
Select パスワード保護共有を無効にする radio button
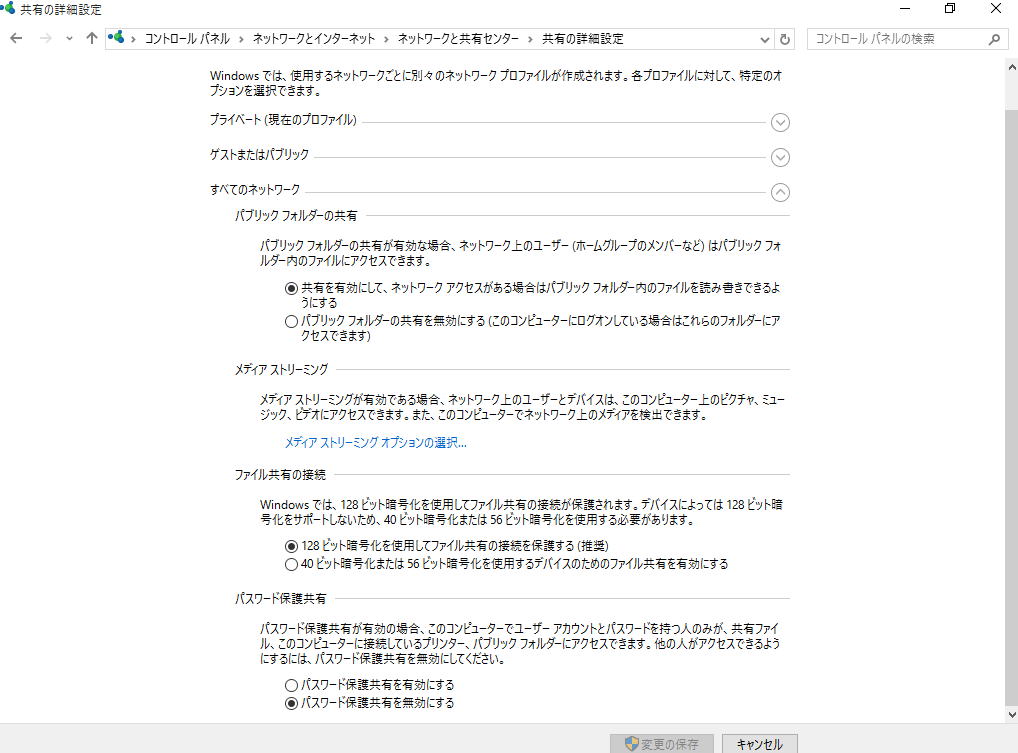point(292,704)
